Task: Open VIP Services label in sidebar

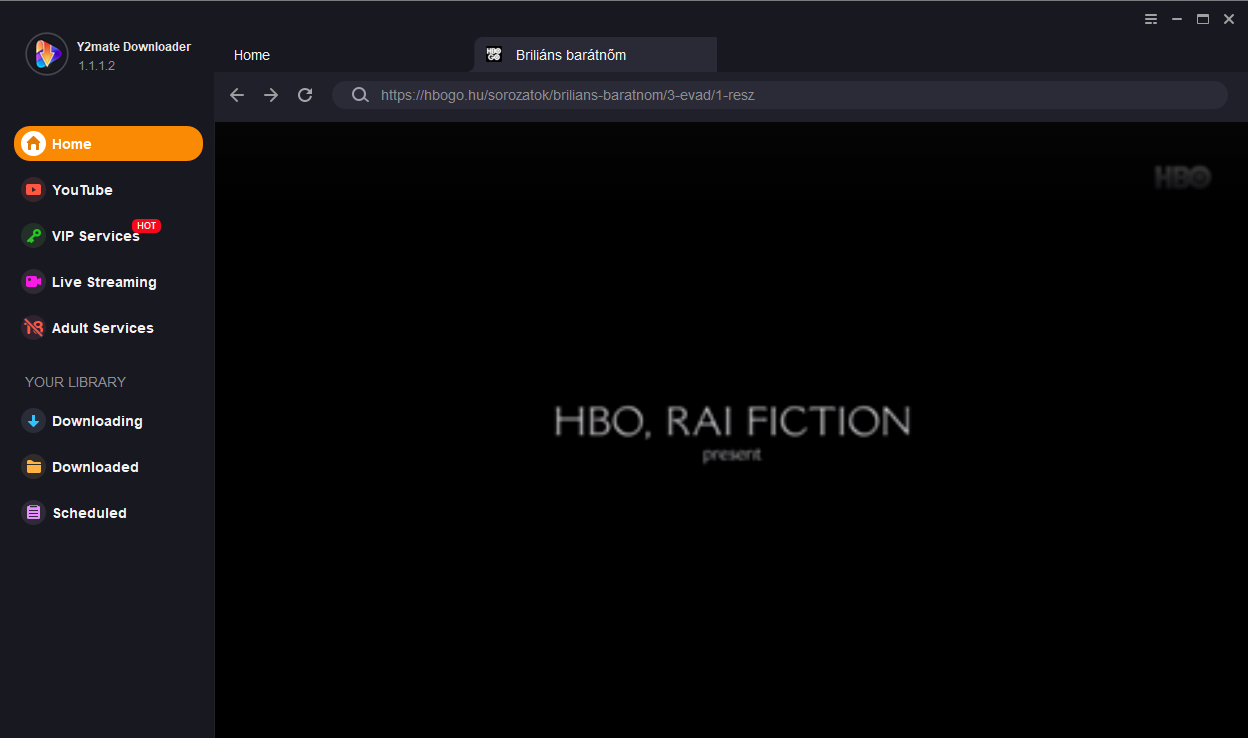Action: tap(96, 236)
